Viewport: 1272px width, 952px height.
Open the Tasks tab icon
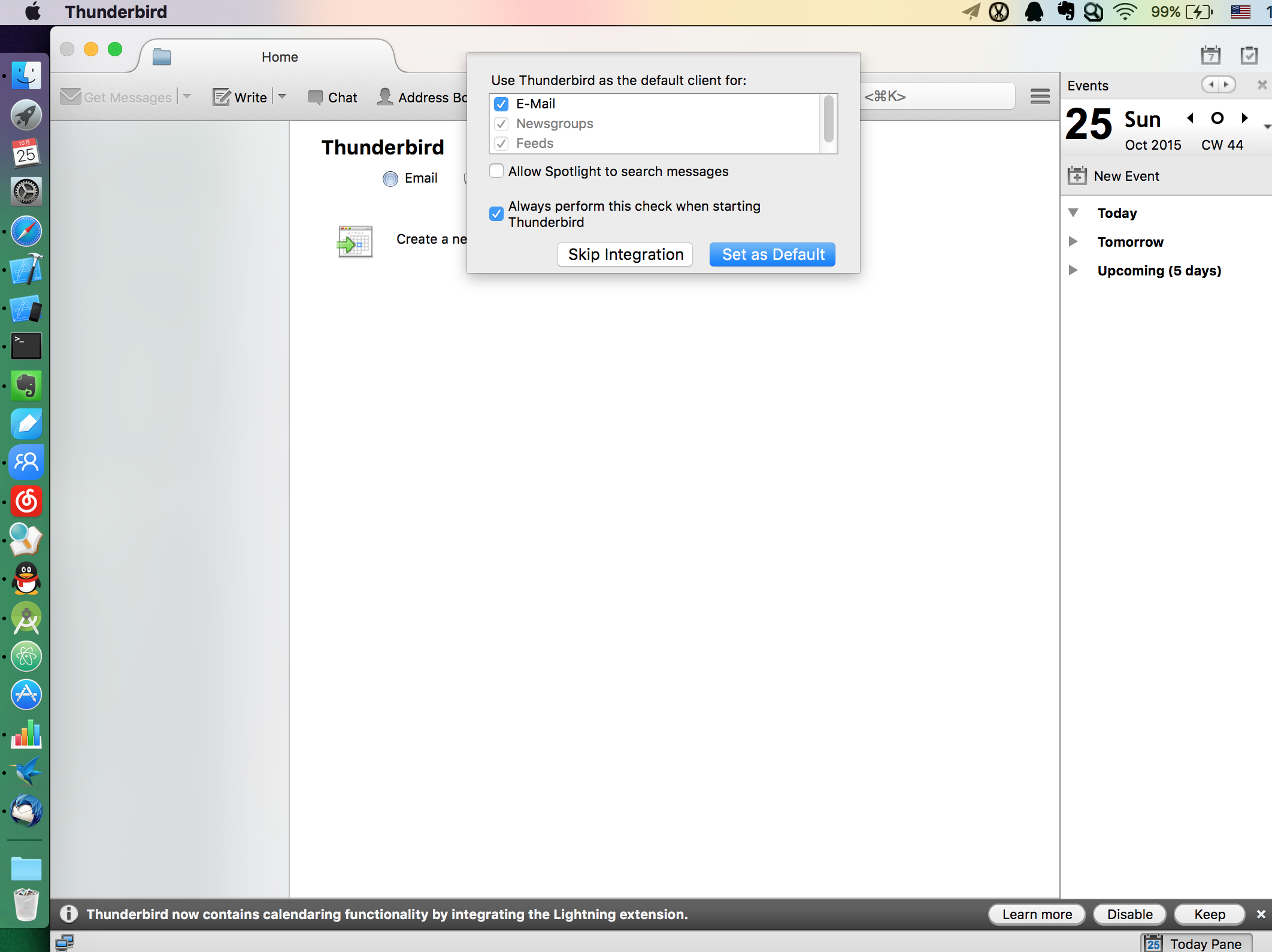[x=1249, y=56]
